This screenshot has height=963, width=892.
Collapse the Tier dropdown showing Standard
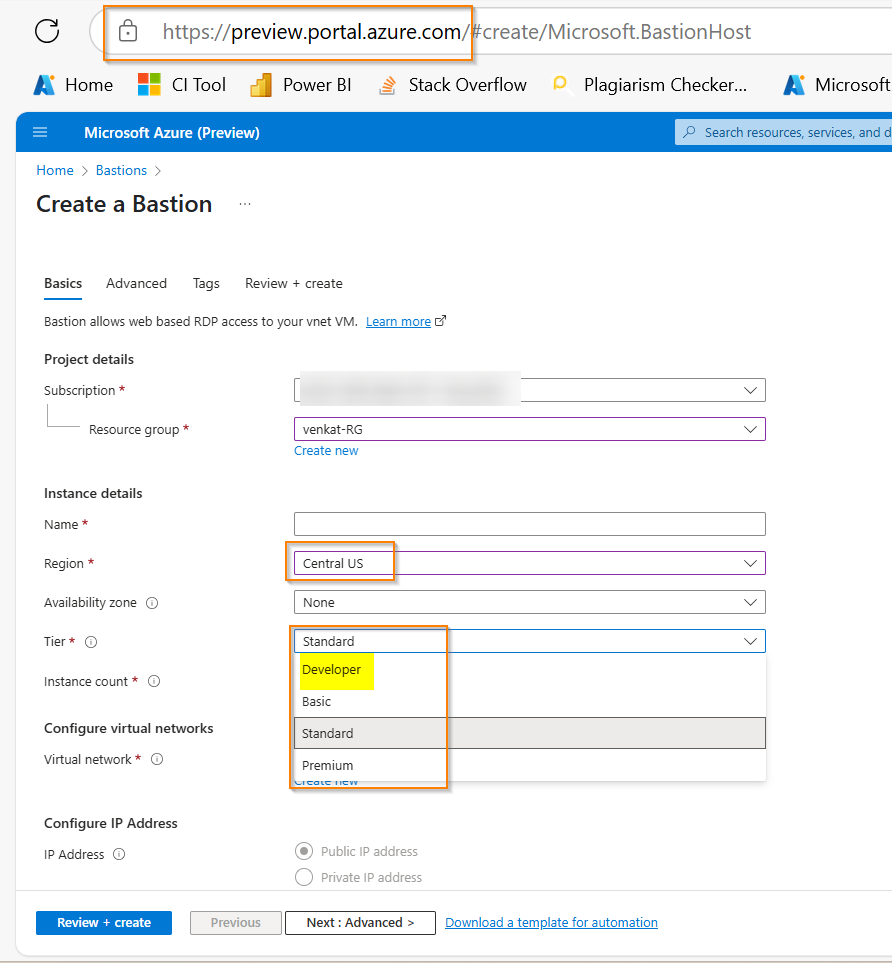[530, 641]
